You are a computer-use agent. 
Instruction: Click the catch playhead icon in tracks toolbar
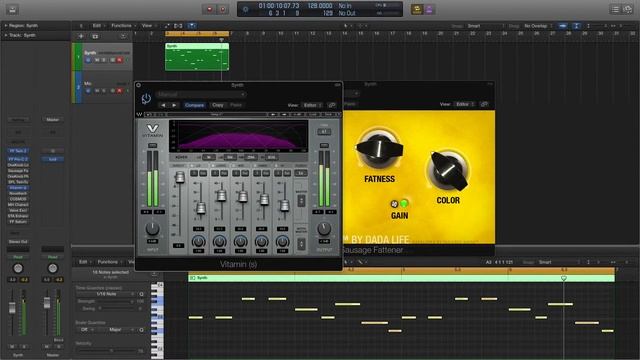click(x=191, y=26)
